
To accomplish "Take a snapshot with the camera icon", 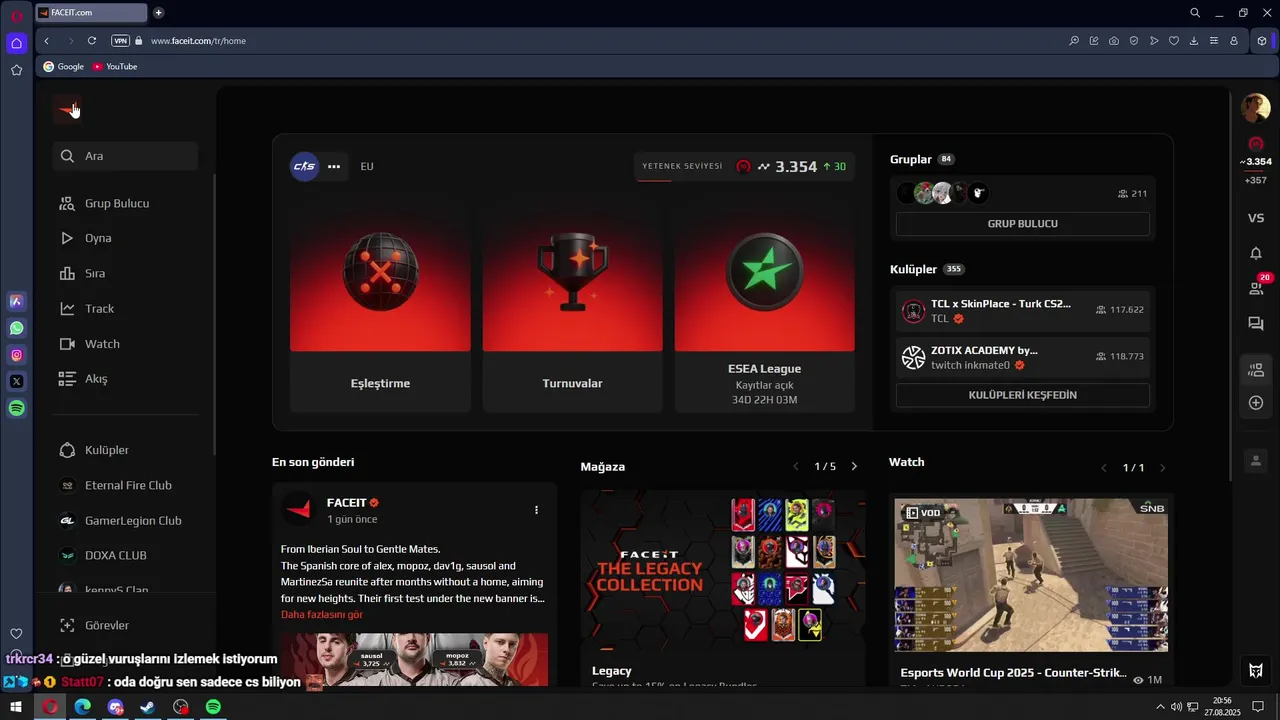I will click(1114, 41).
